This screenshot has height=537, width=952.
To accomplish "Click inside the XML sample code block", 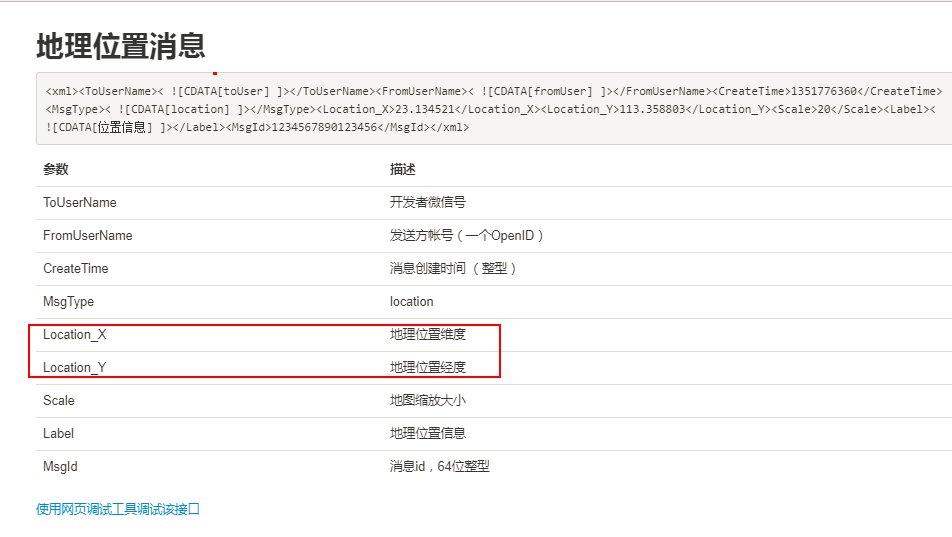I will tap(490, 108).
